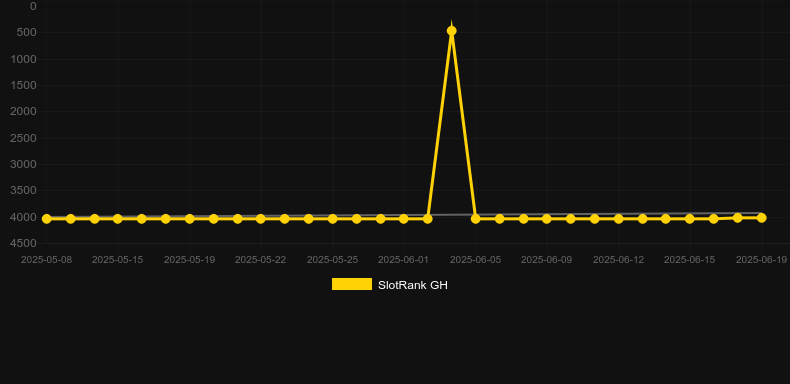
Task: Click the 2025-06-05 x-axis date label
Action: 476,260
